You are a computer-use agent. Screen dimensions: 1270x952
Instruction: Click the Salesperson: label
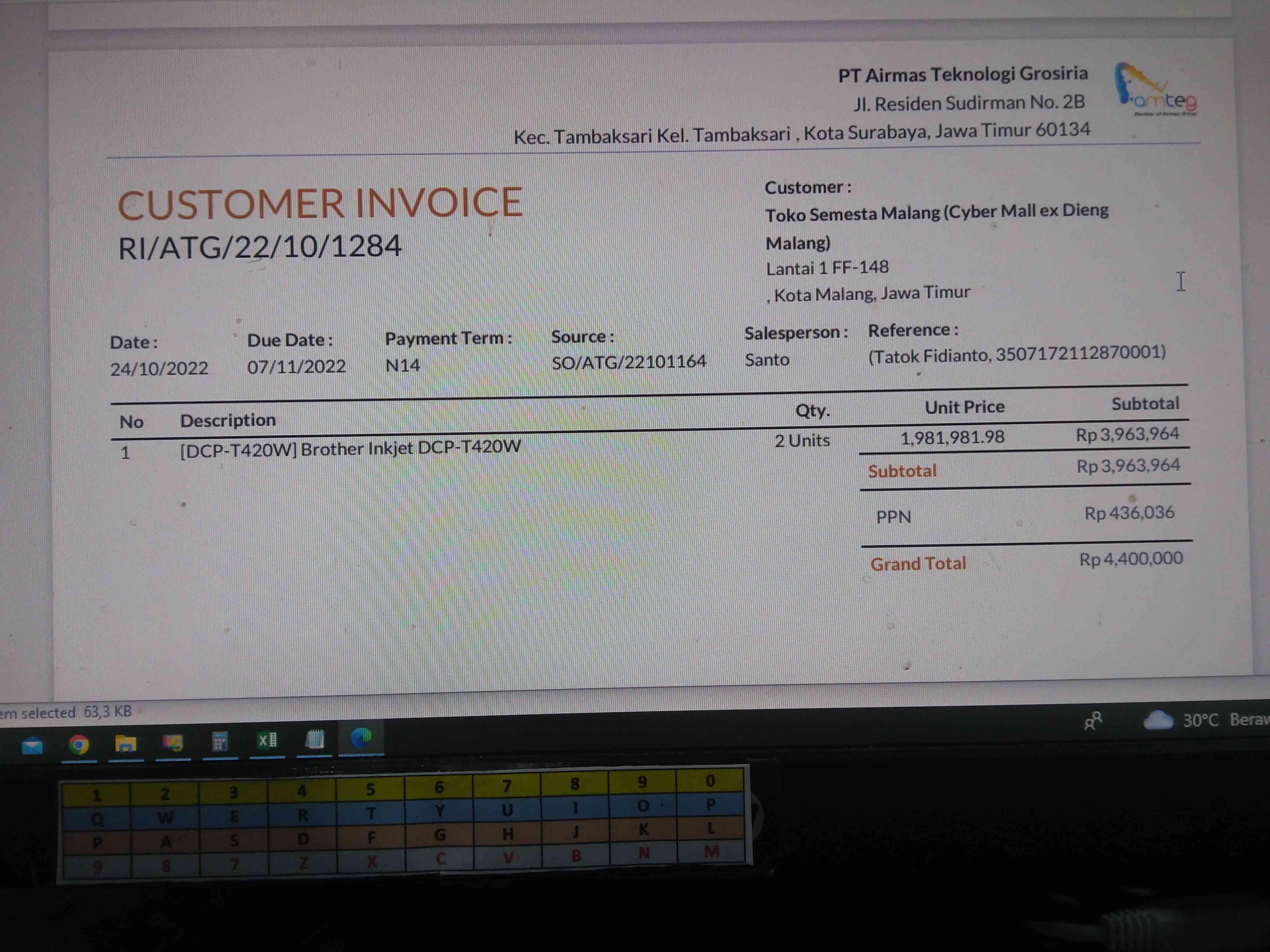(796, 333)
